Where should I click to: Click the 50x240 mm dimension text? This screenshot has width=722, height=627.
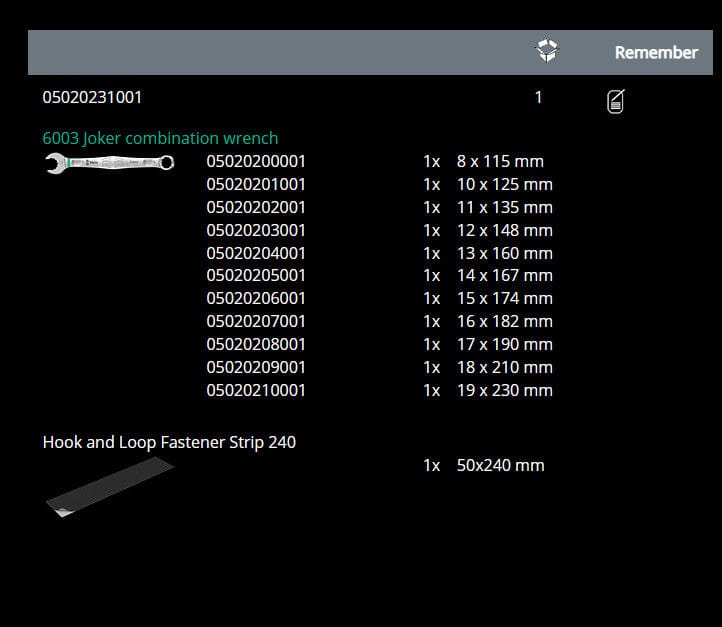[500, 465]
